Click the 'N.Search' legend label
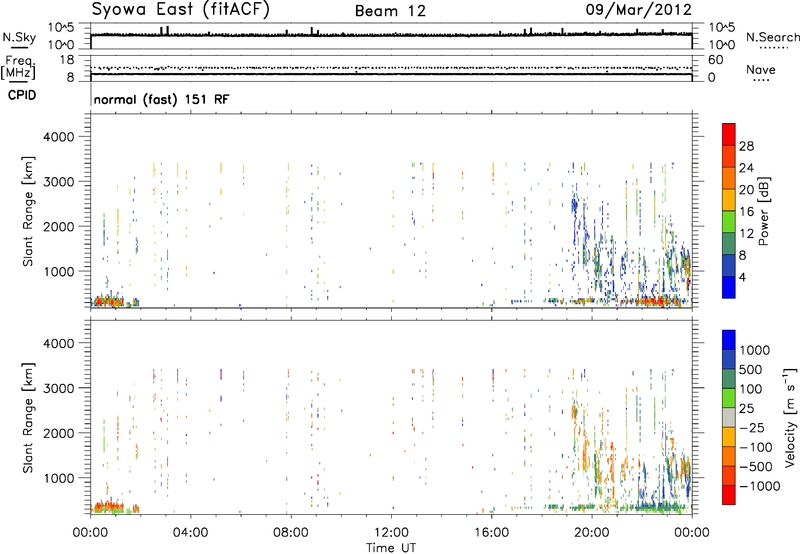Image resolution: width=800 pixels, height=554 pixels. [773, 37]
